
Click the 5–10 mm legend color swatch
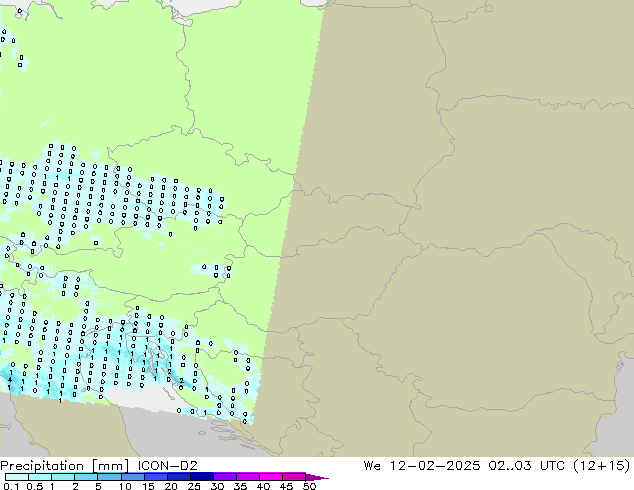(109, 477)
